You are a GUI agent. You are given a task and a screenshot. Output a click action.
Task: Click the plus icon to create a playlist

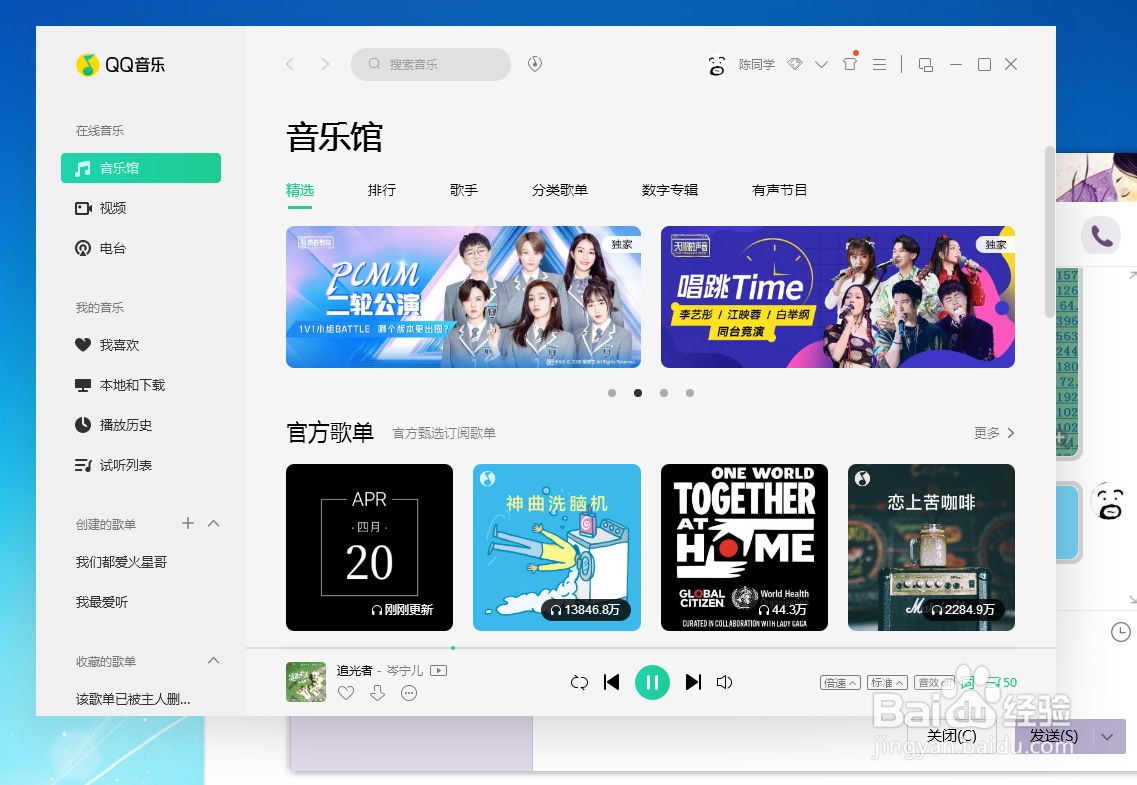(x=188, y=523)
